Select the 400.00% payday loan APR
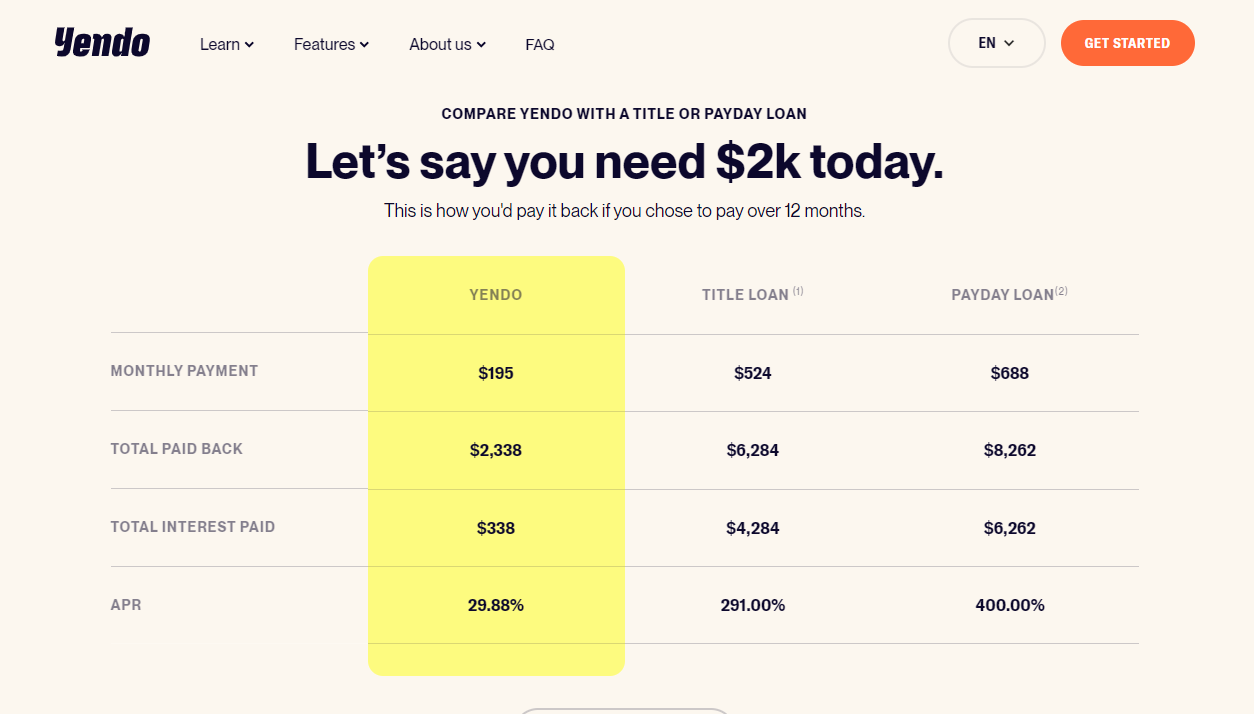Screen dimensions: 1254x714 [x=1010, y=605]
